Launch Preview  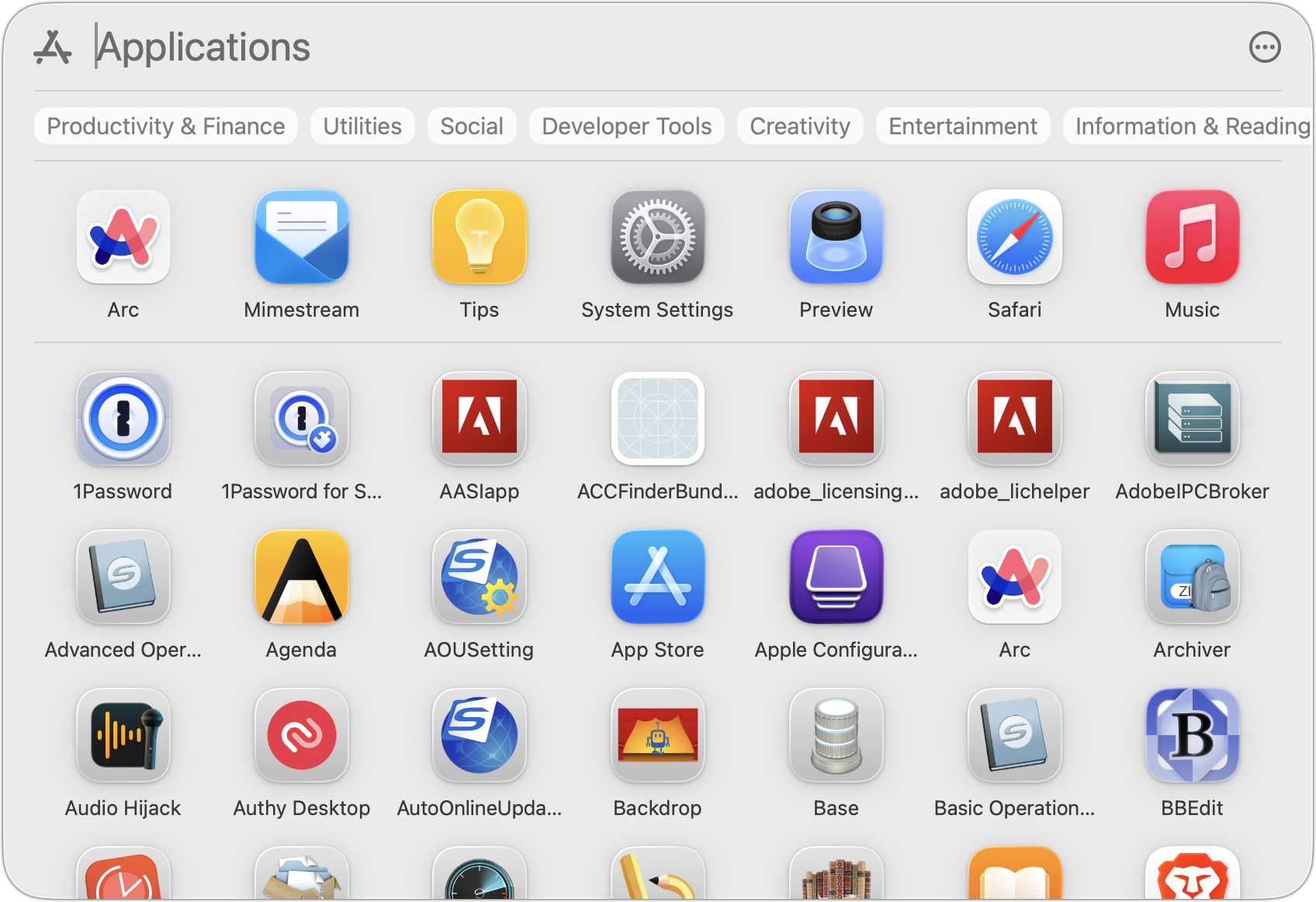click(x=836, y=238)
